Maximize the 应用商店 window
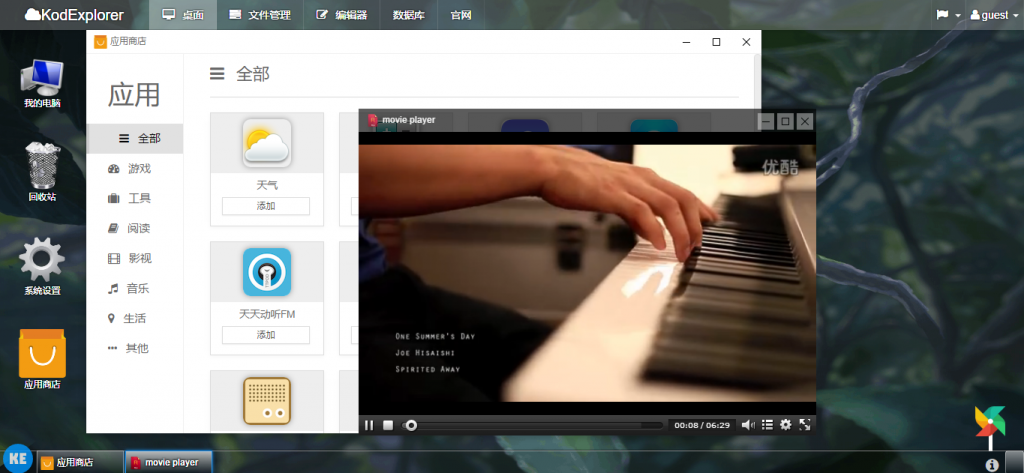Viewport: 1024px width, 473px height. pos(716,42)
